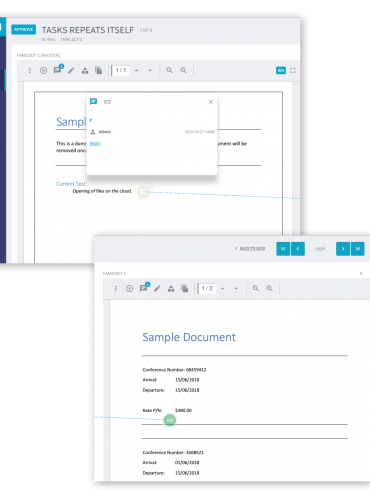Open the three-dot menu in the upper viewer toolbar
Image resolution: width=370 pixels, height=500 pixels.
30,70
